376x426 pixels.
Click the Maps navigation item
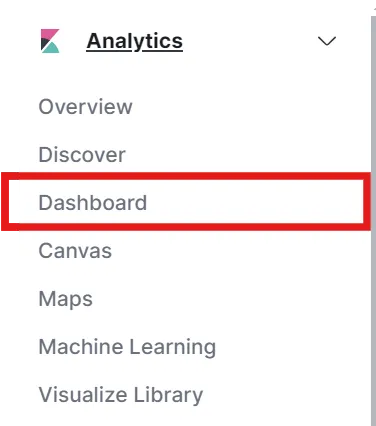(x=66, y=299)
